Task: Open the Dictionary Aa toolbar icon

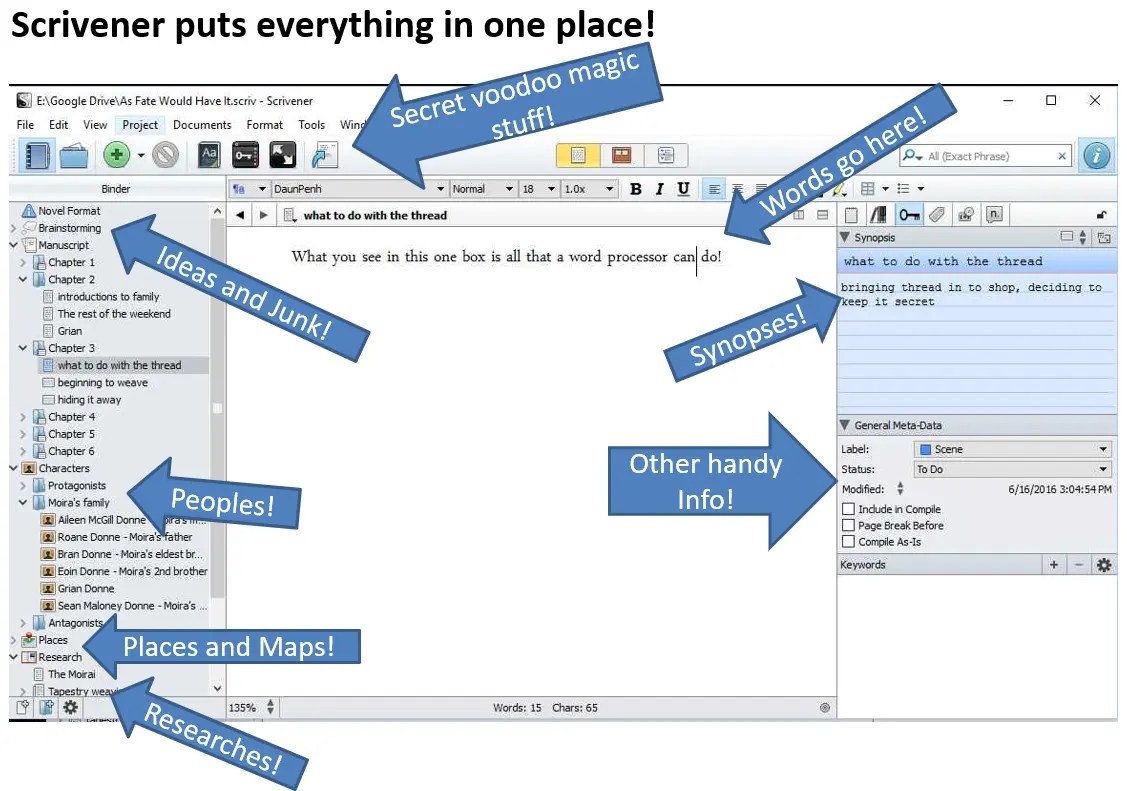Action: point(209,154)
